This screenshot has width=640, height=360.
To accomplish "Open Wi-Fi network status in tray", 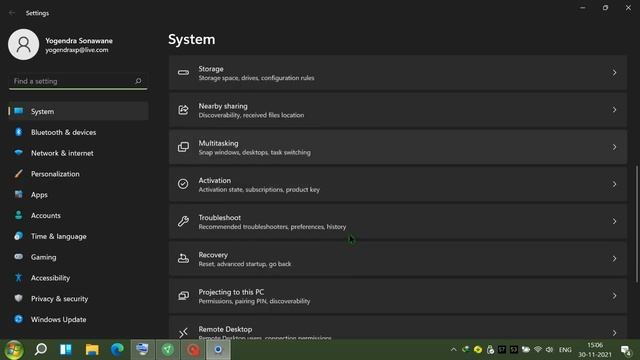I will [x=538, y=350].
